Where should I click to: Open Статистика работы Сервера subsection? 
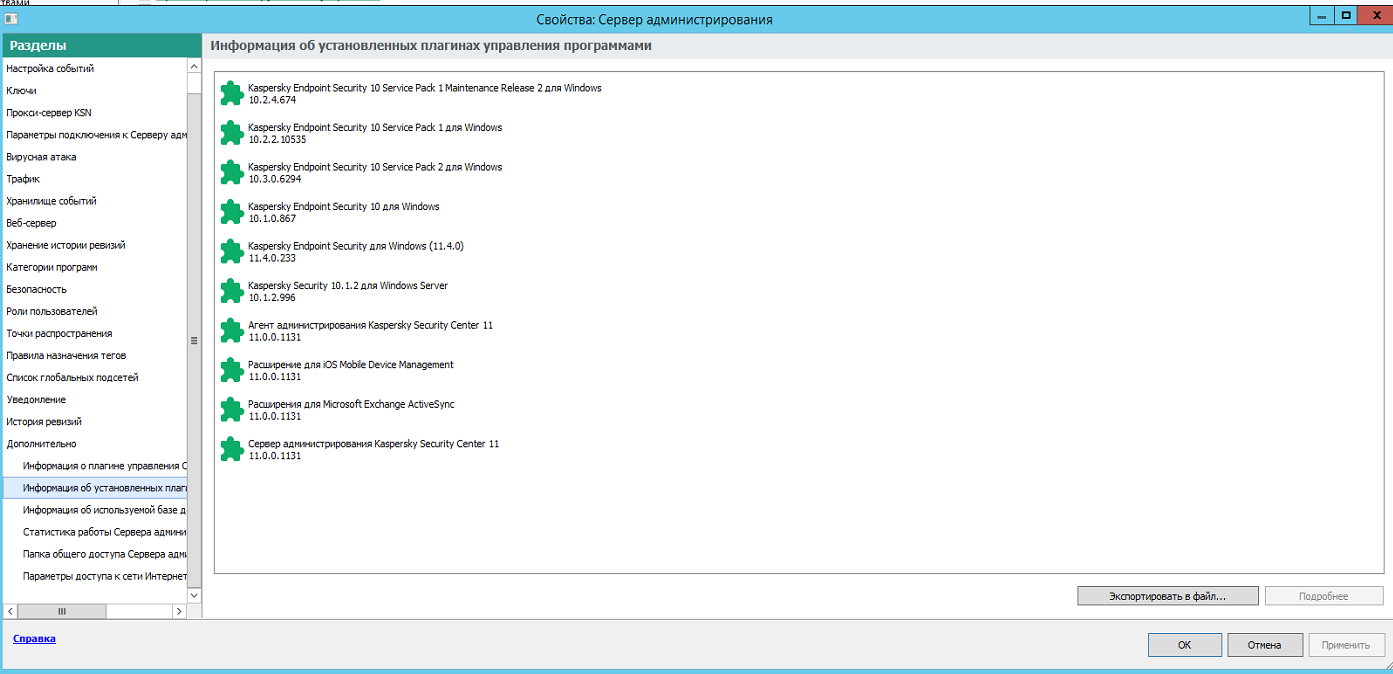click(104, 531)
